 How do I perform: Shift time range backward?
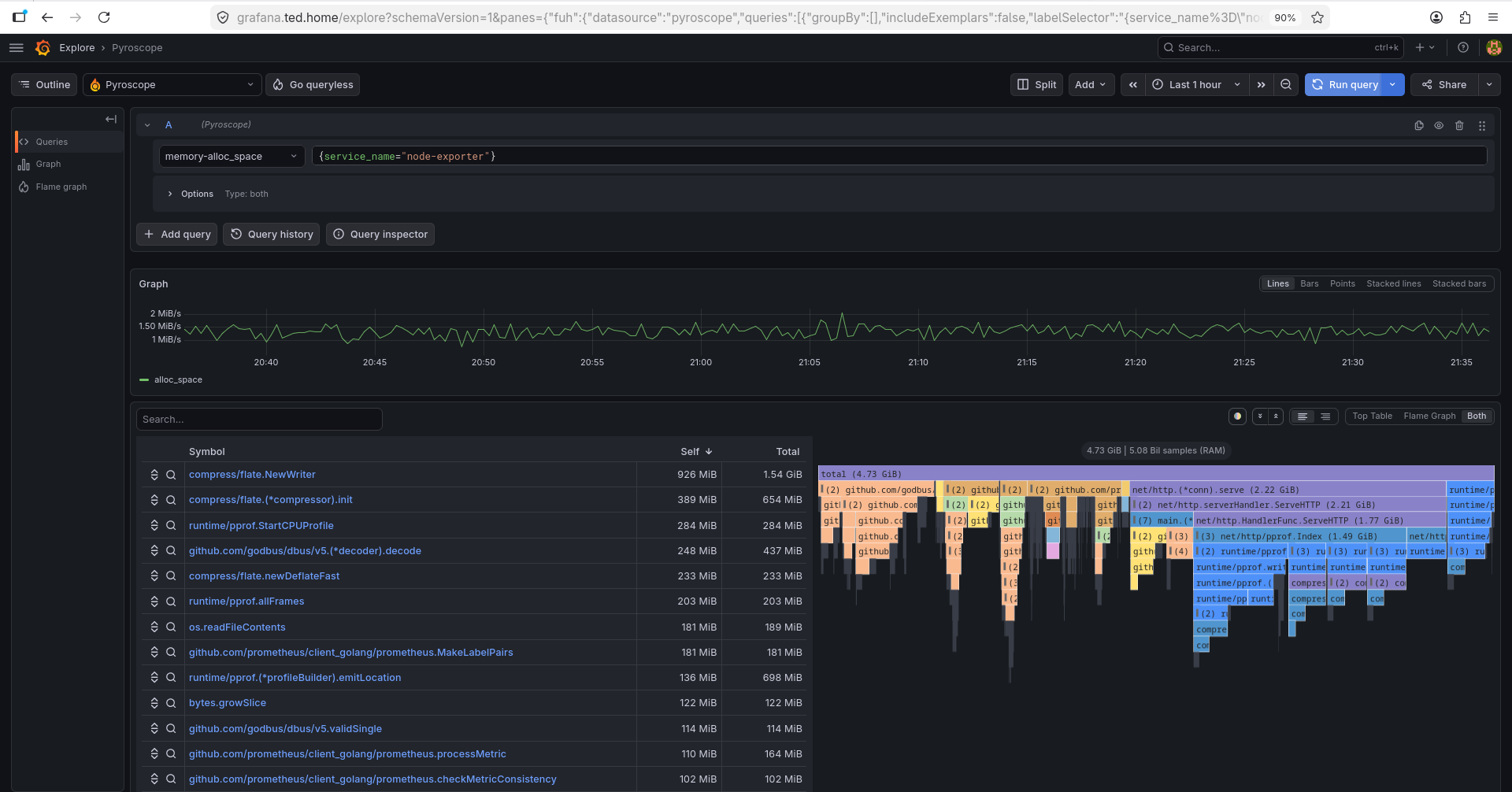point(1132,85)
